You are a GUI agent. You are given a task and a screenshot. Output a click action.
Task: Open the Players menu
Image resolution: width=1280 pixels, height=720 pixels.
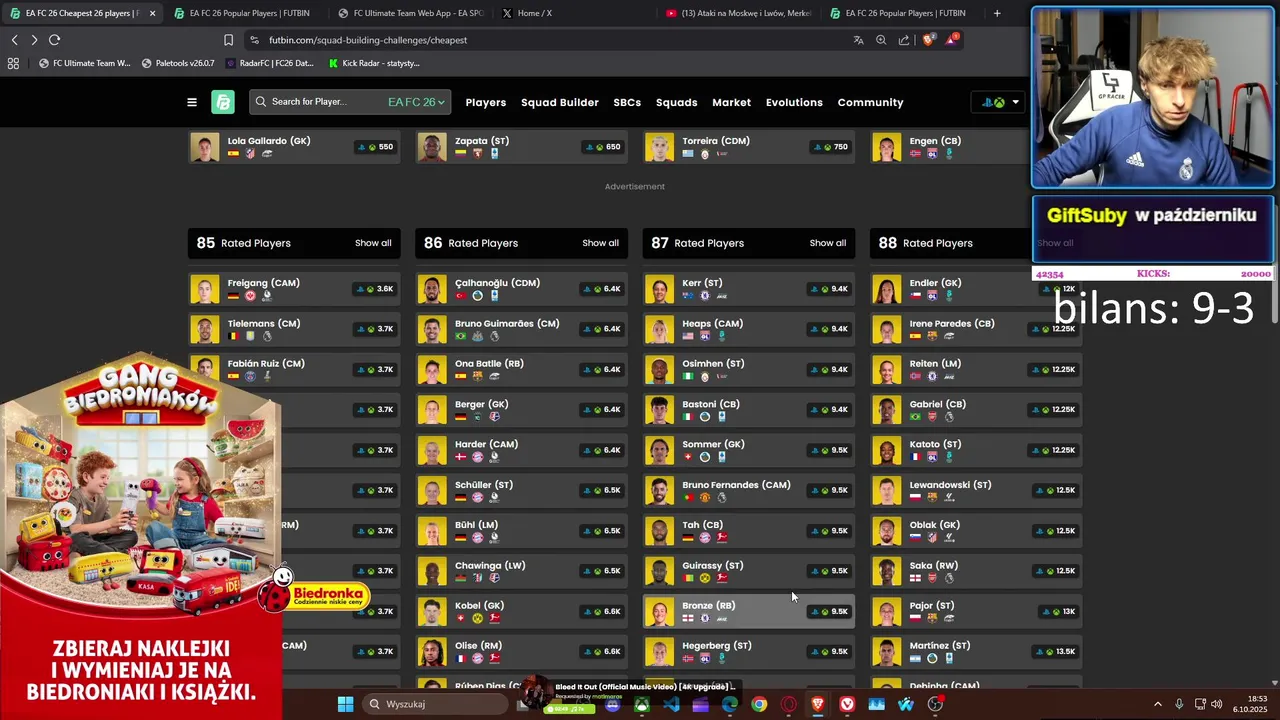coord(486,102)
